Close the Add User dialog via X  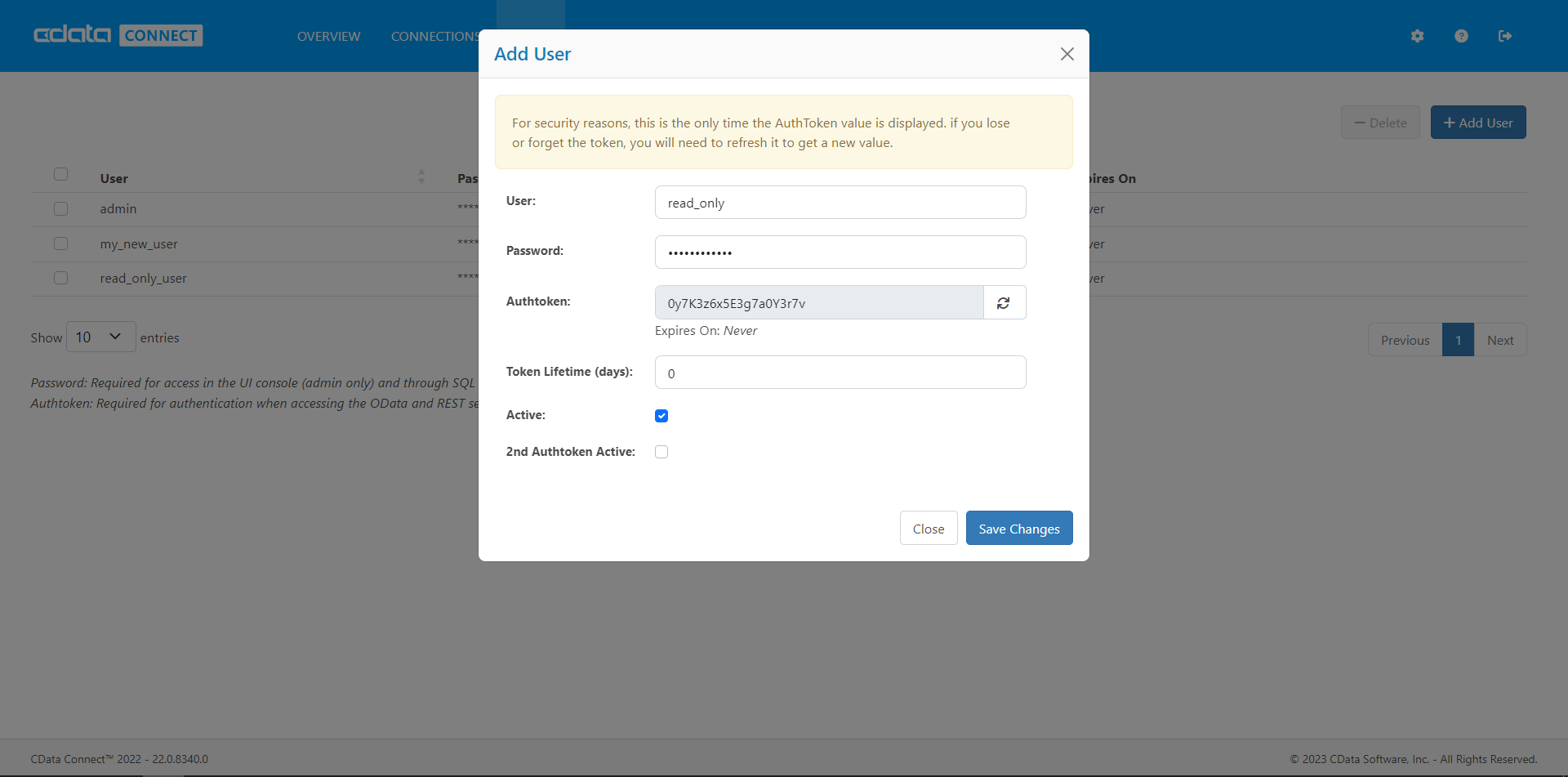pos(1067,54)
